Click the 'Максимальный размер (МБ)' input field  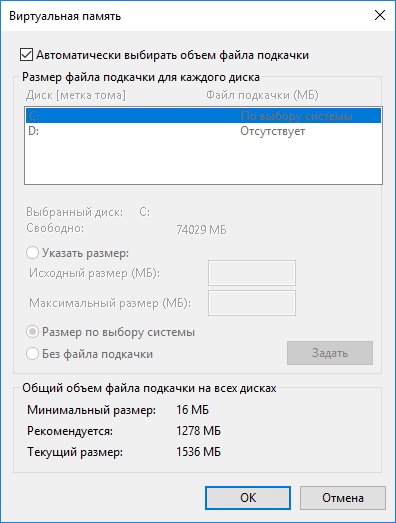tap(252, 303)
